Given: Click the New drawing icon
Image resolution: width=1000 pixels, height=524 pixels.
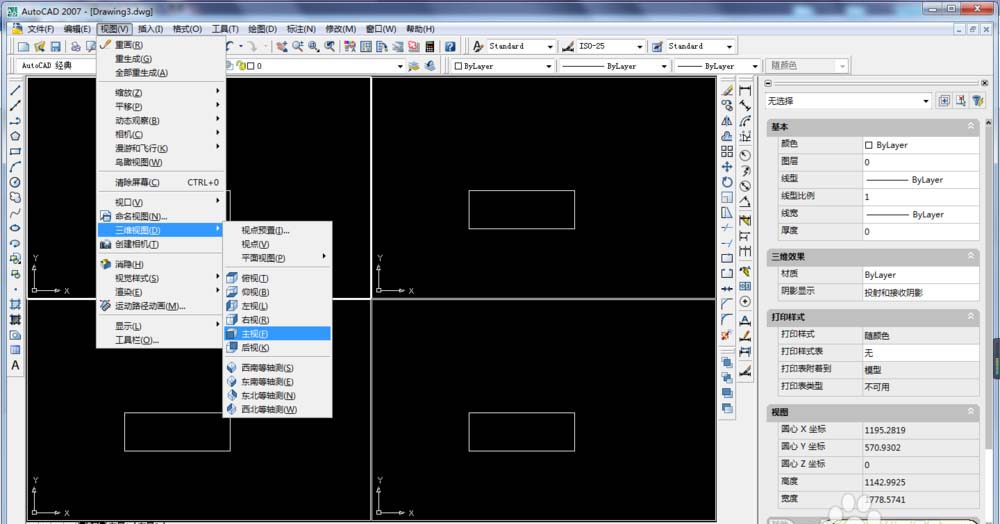Looking at the screenshot, I should click(24, 47).
